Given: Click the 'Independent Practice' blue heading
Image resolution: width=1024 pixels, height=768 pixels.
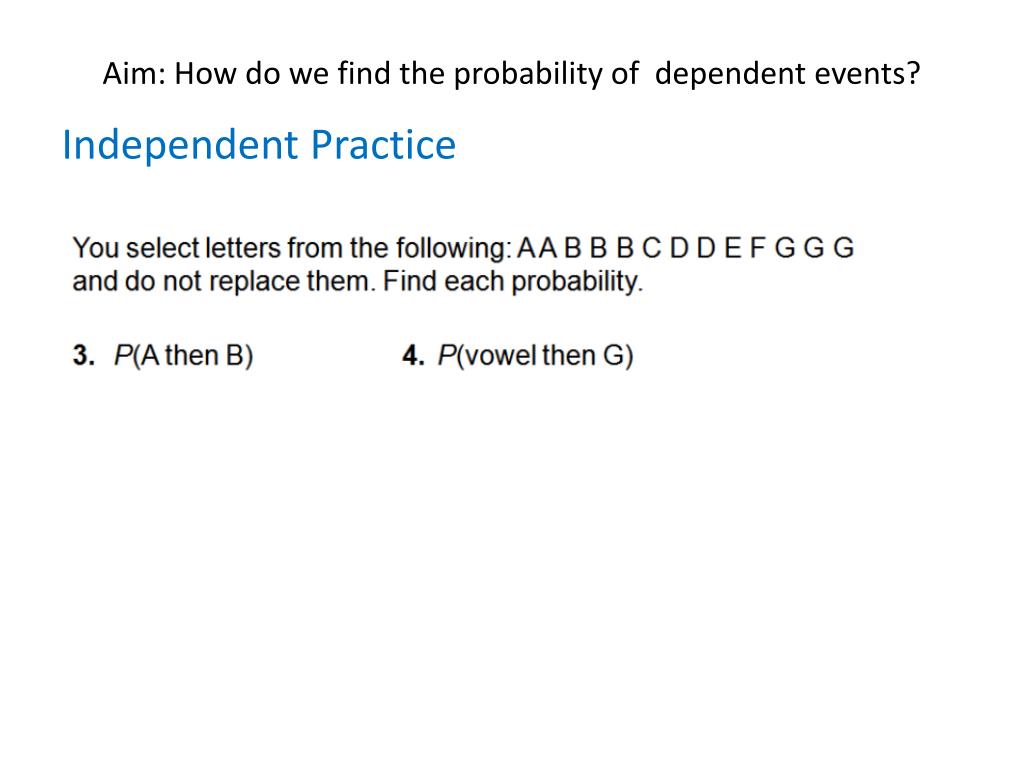Looking at the screenshot, I should 259,145.
